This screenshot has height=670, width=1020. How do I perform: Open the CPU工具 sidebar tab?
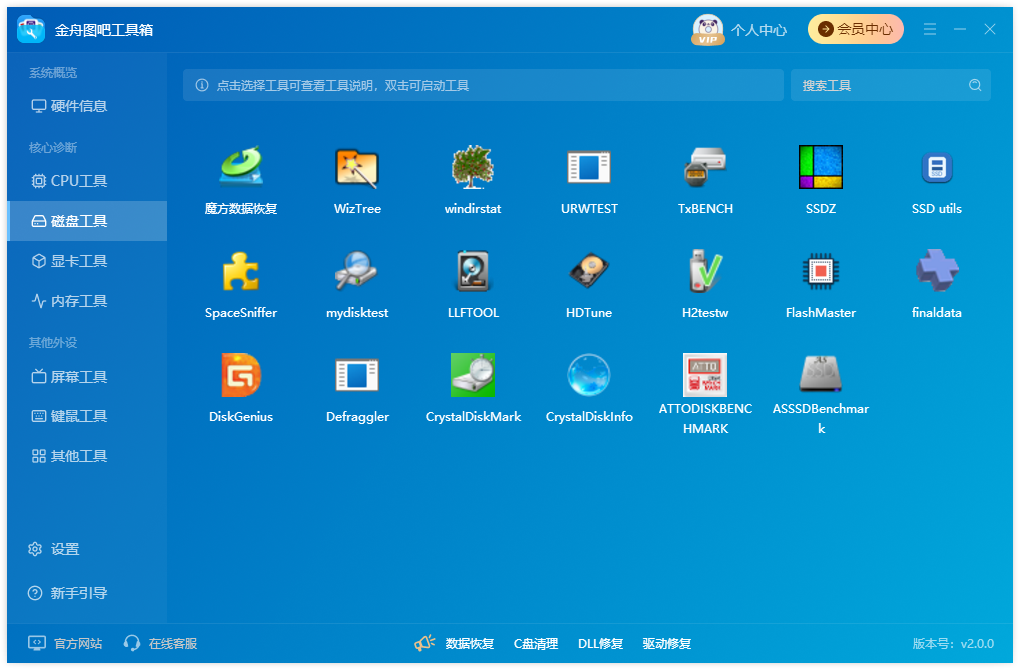coord(87,181)
